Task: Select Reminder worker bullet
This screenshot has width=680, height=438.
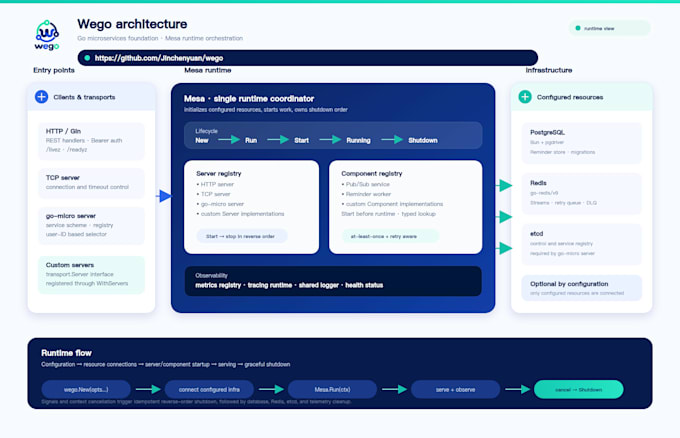Action: click(366, 194)
